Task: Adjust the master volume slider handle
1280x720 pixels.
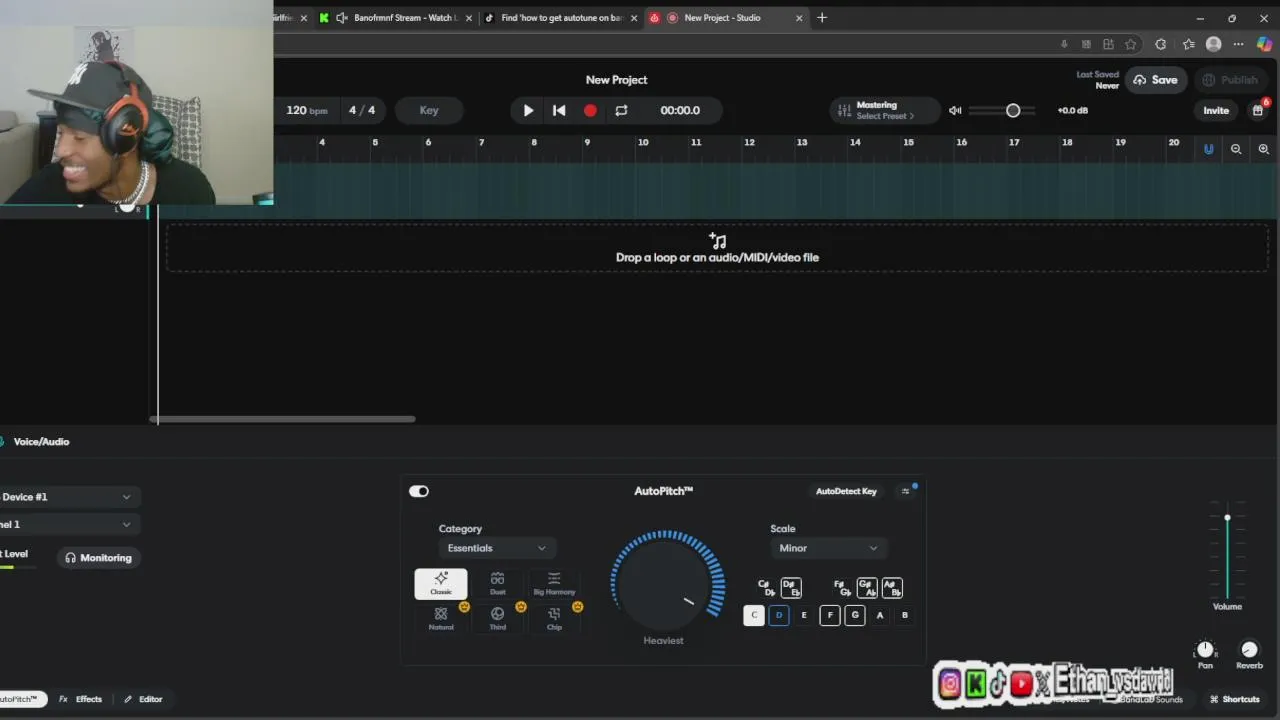Action: pos(1013,110)
